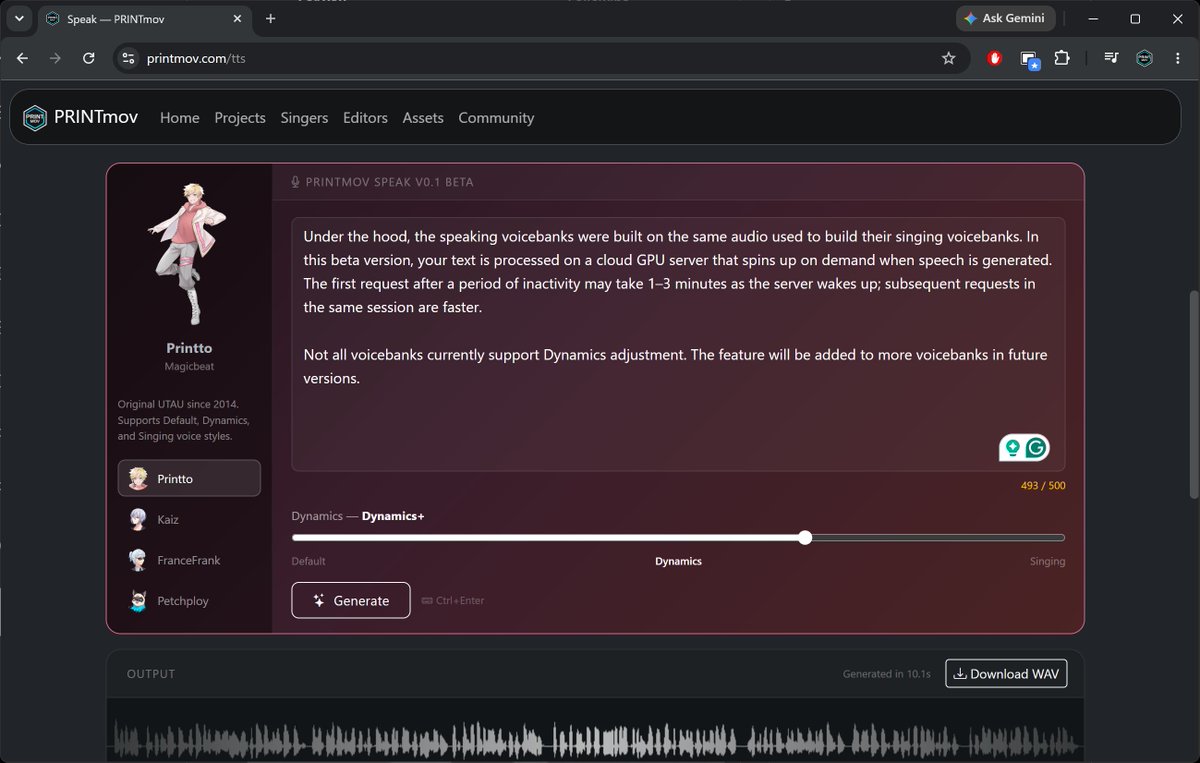The image size is (1200, 763).
Task: Click the Grammarly icon in text area
Action: tap(1036, 448)
